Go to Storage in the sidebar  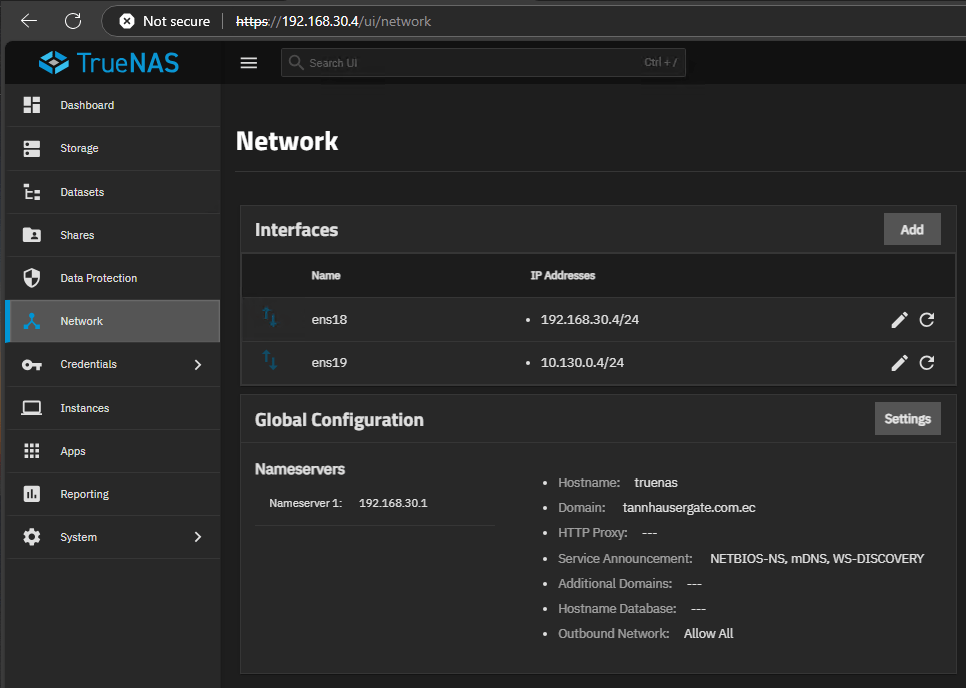79,148
